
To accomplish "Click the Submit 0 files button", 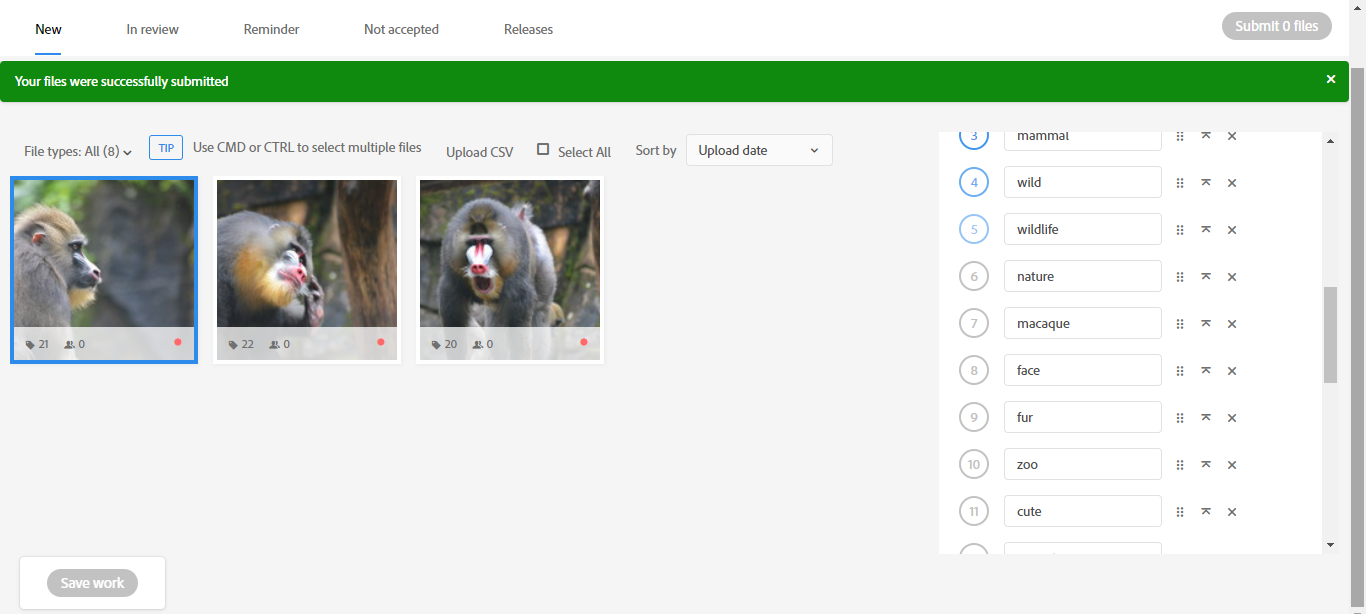I will tap(1277, 26).
